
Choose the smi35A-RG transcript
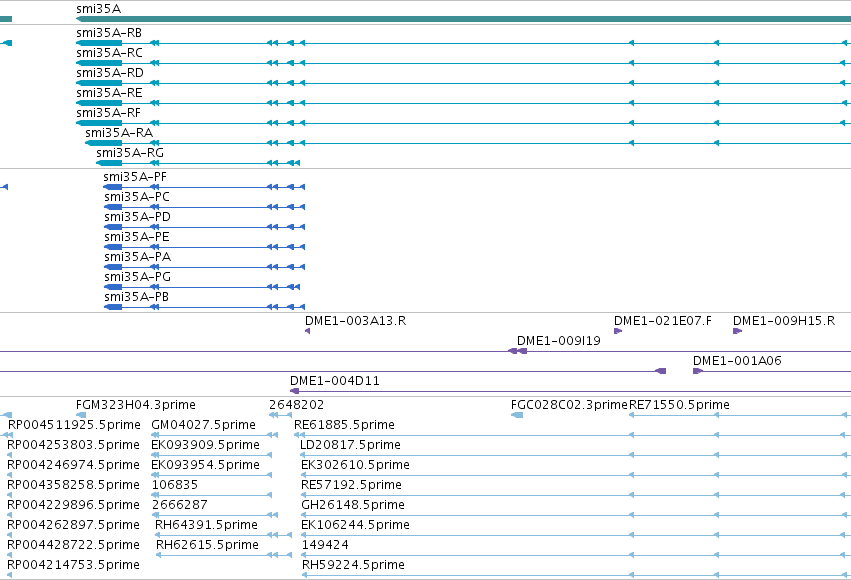130,153
